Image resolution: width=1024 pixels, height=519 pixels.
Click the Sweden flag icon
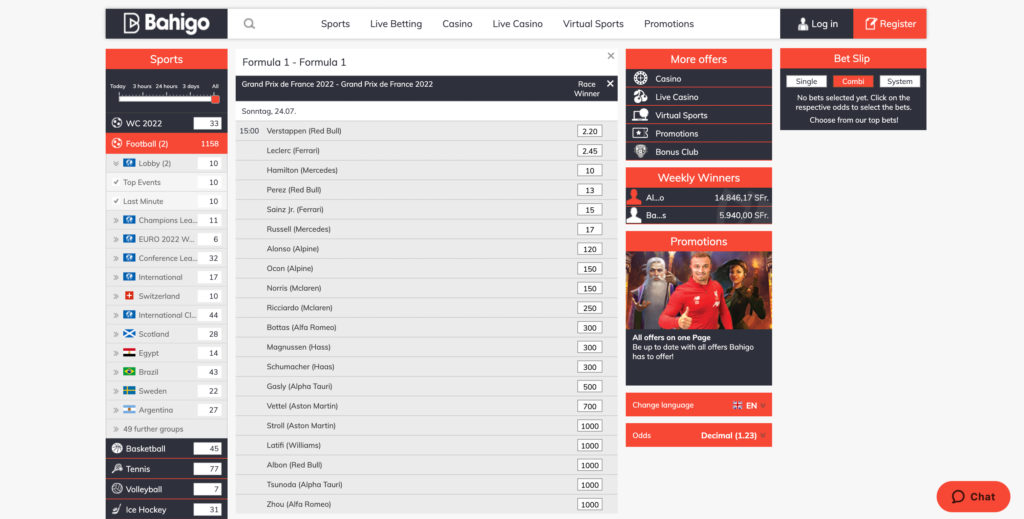[x=129, y=390]
